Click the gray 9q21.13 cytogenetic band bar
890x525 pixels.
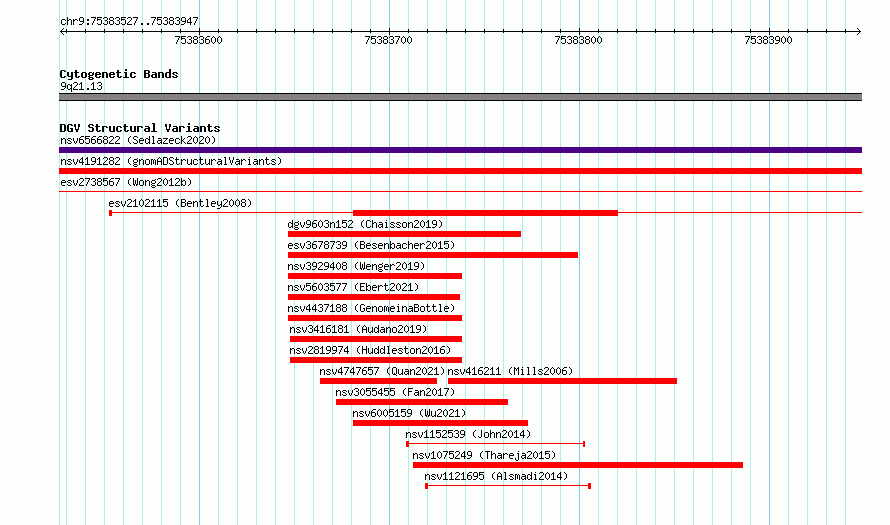point(460,97)
